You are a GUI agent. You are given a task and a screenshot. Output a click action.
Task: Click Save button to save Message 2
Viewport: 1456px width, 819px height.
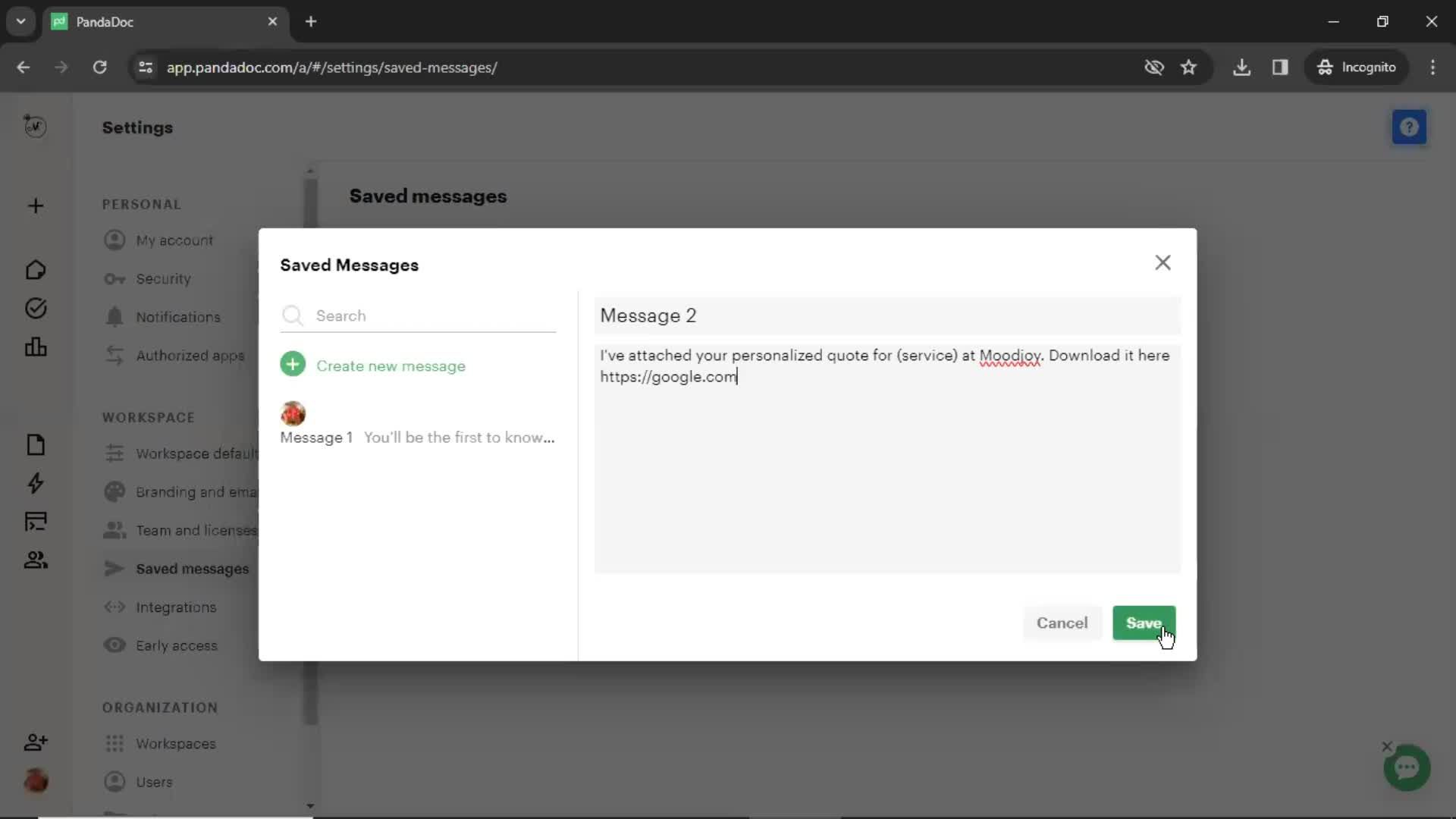pyautogui.click(x=1144, y=622)
